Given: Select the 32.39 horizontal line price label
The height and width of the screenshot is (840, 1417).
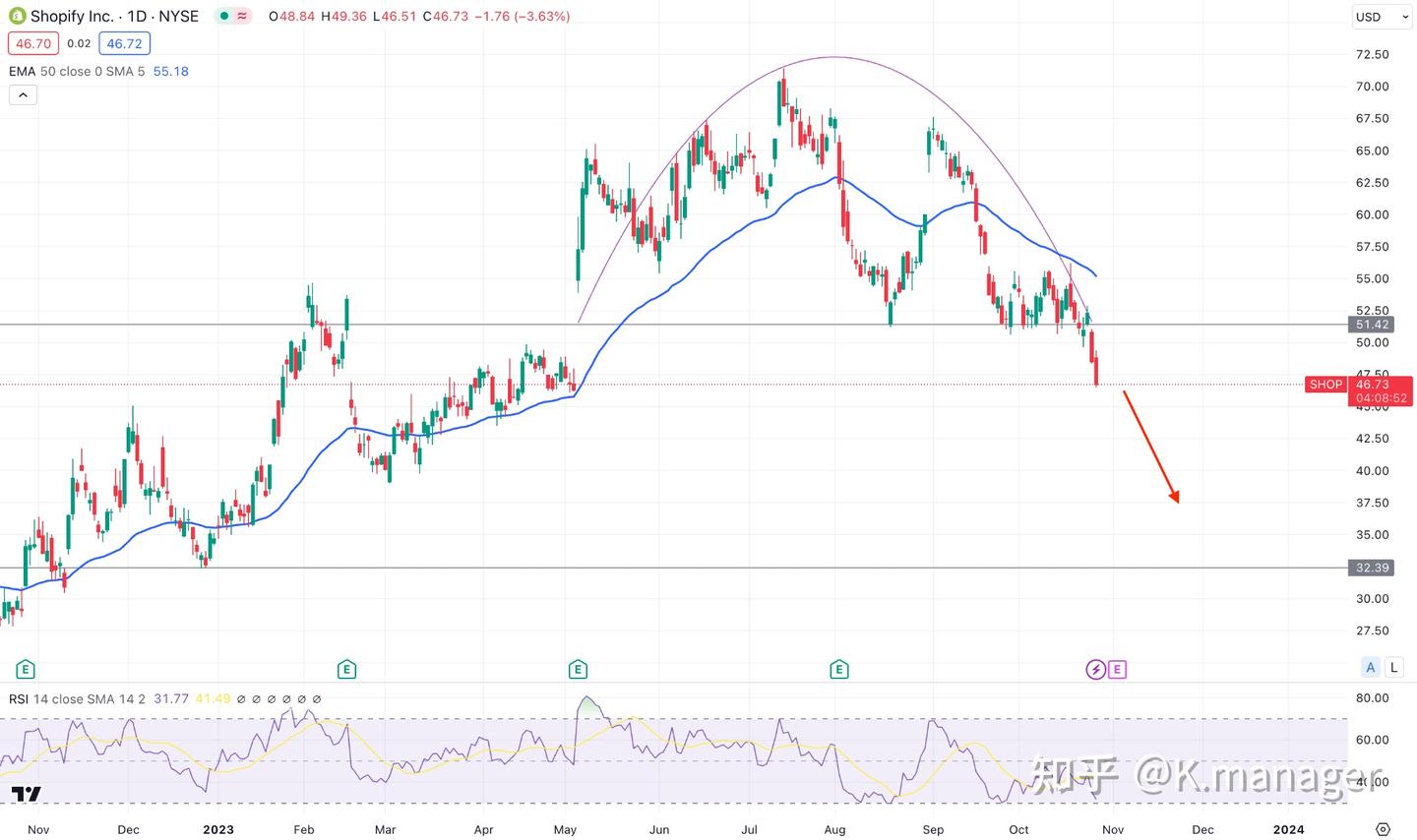Looking at the screenshot, I should pyautogui.click(x=1372, y=568).
